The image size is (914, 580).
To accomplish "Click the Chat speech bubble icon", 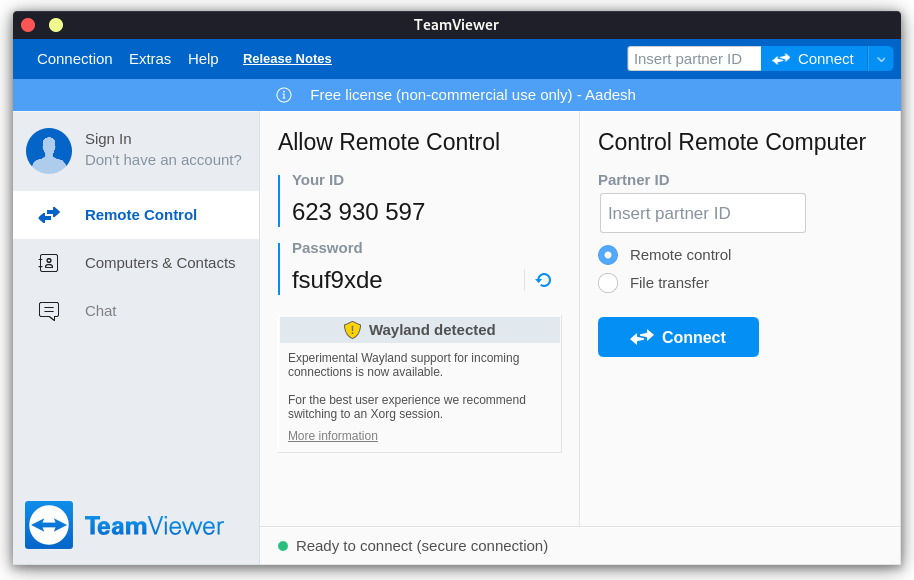I will 49,311.
